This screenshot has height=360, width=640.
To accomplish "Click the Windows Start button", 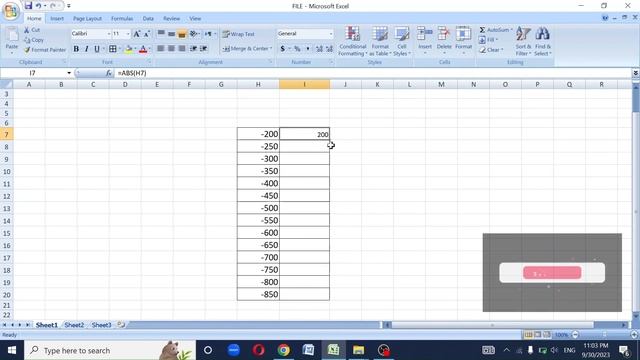I will pyautogui.click(x=12, y=350).
